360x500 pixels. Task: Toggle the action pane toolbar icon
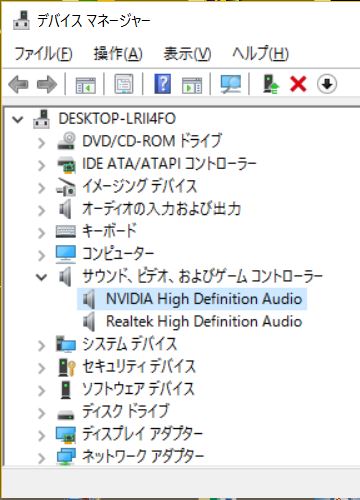[192, 84]
